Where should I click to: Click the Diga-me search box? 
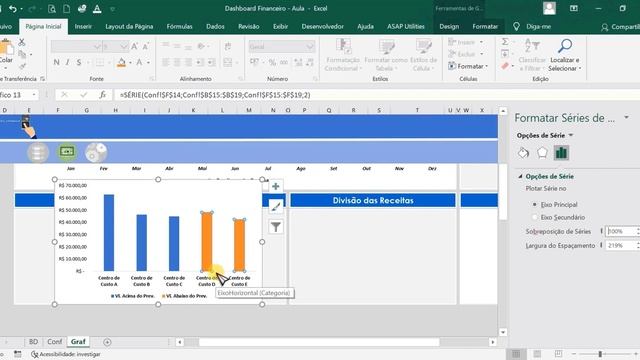click(x=533, y=27)
